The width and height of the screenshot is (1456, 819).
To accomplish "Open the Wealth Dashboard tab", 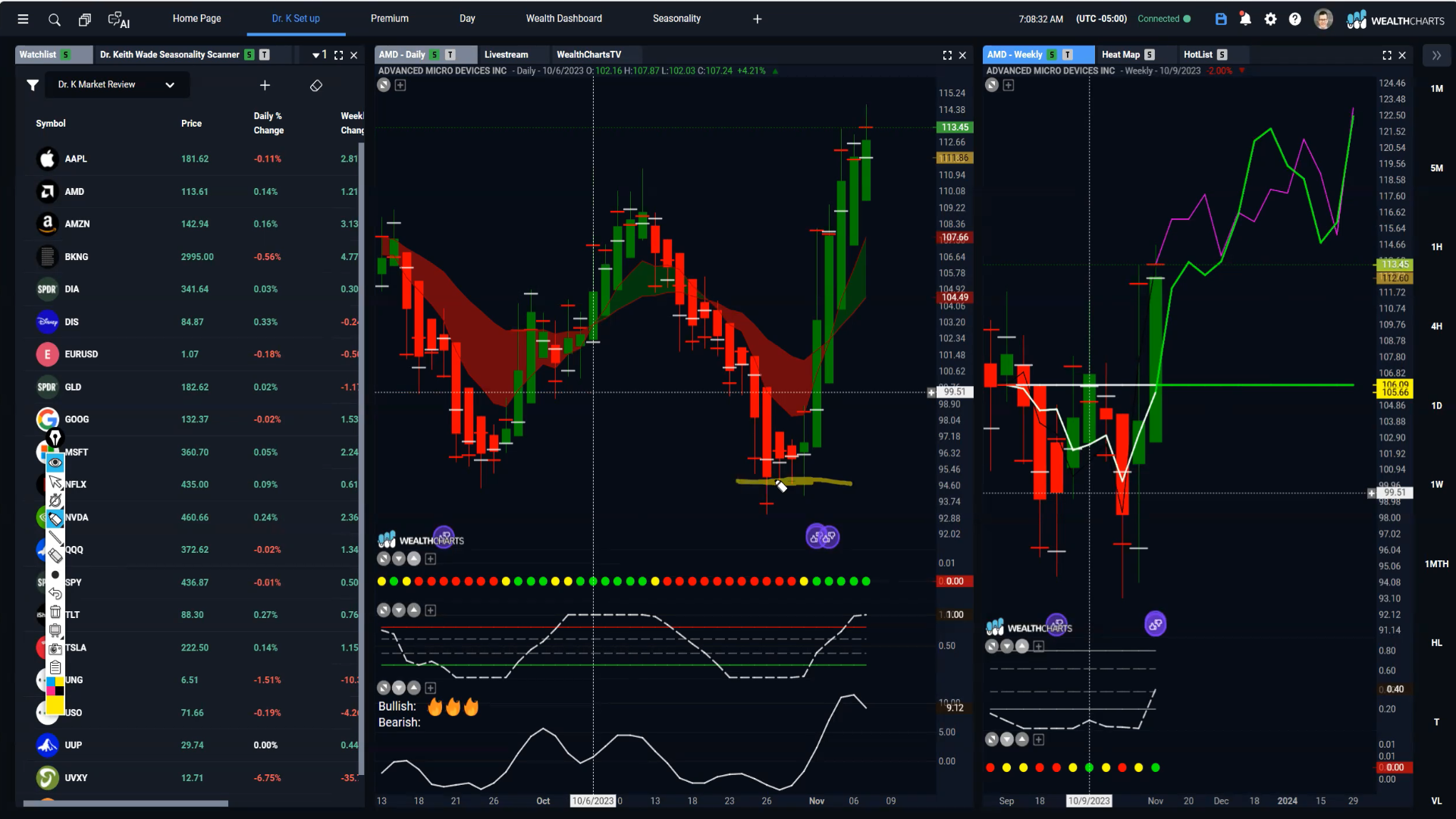I will coord(564,19).
